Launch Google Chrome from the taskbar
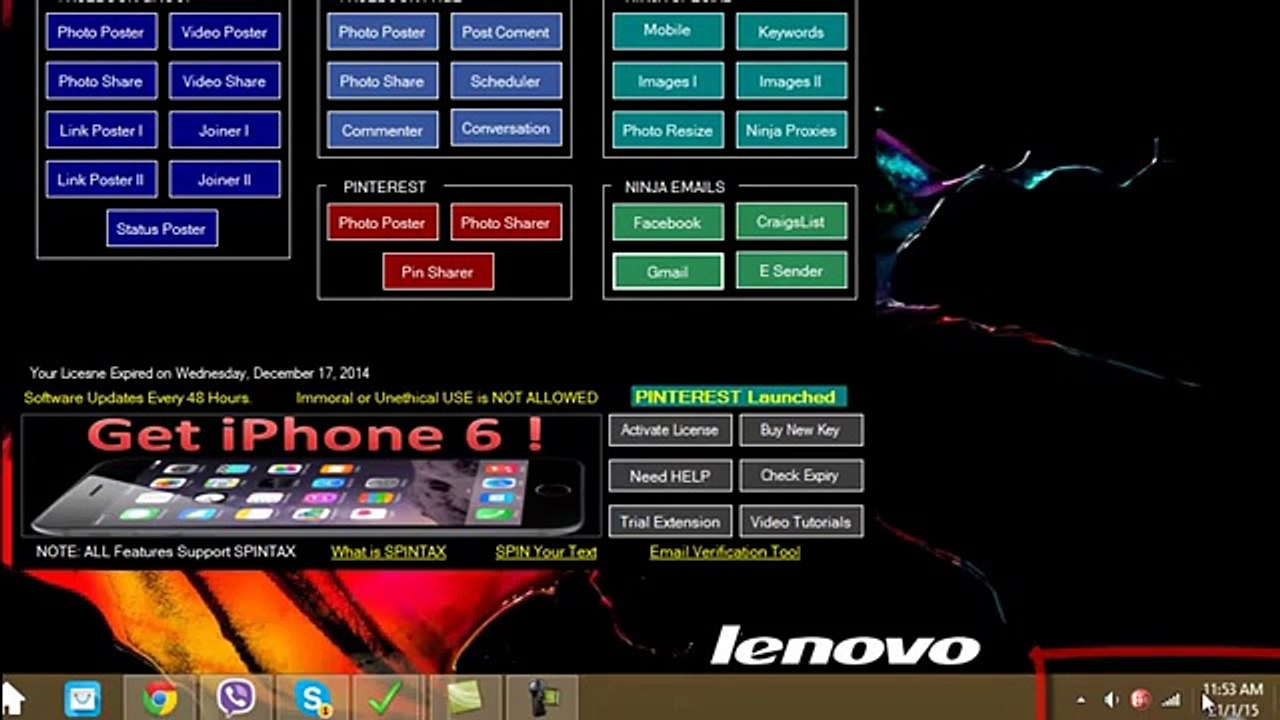The image size is (1280, 720). point(160,698)
